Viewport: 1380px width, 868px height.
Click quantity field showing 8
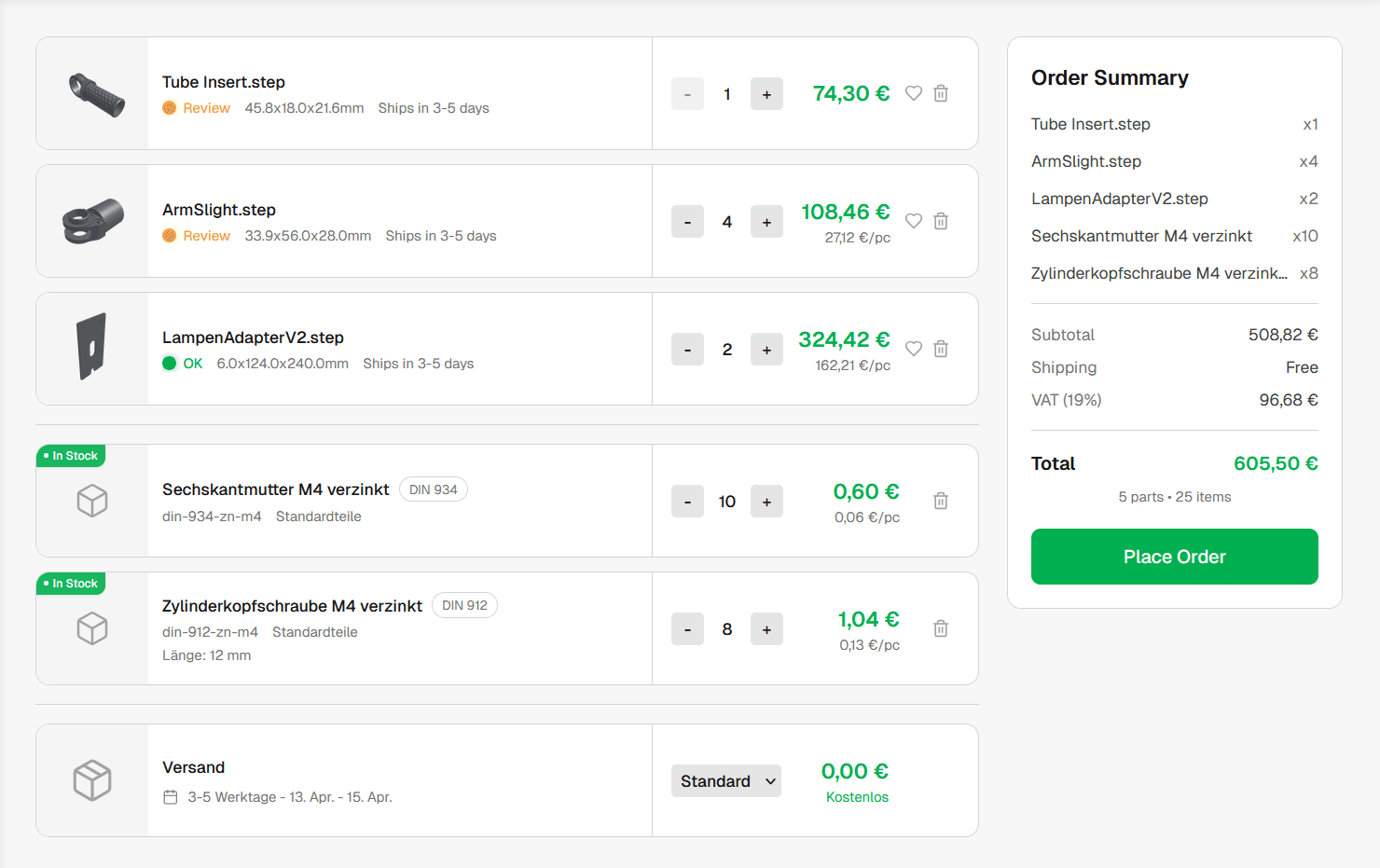point(727,629)
